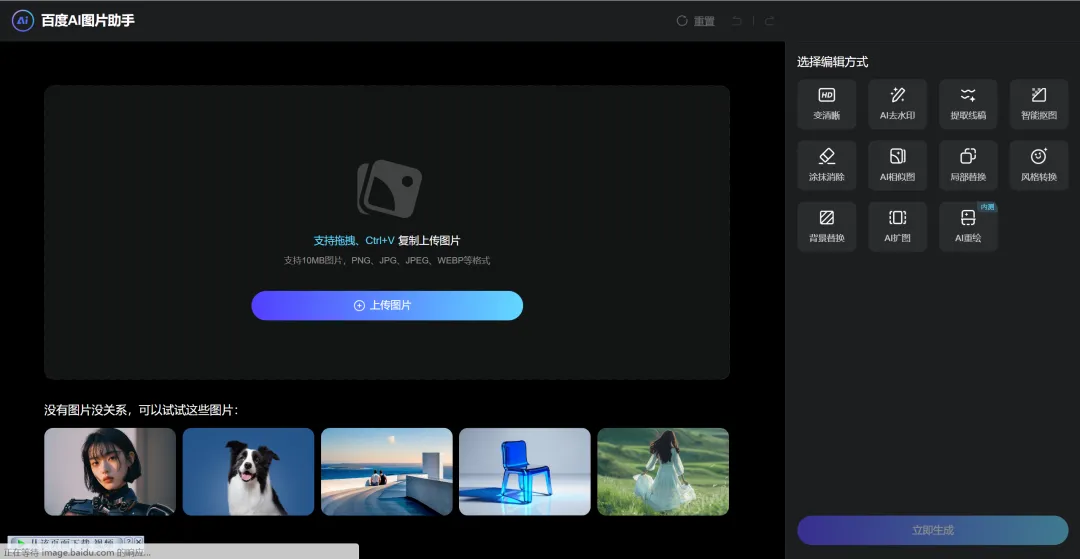The width and height of the screenshot is (1080, 559).
Task: Select the 变清晰 HD enhance tool
Action: coord(826,104)
